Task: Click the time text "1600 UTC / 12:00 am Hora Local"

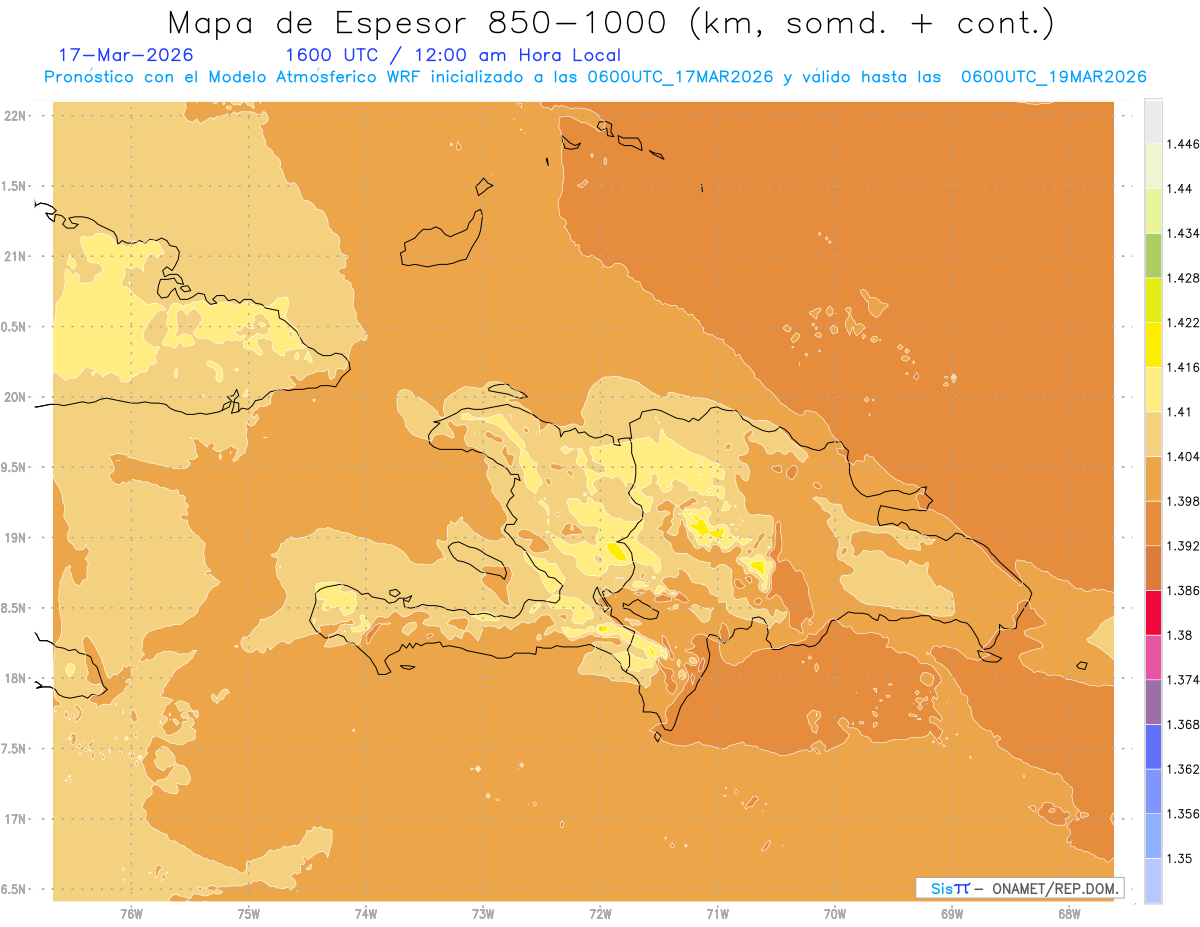Action: click(x=453, y=55)
